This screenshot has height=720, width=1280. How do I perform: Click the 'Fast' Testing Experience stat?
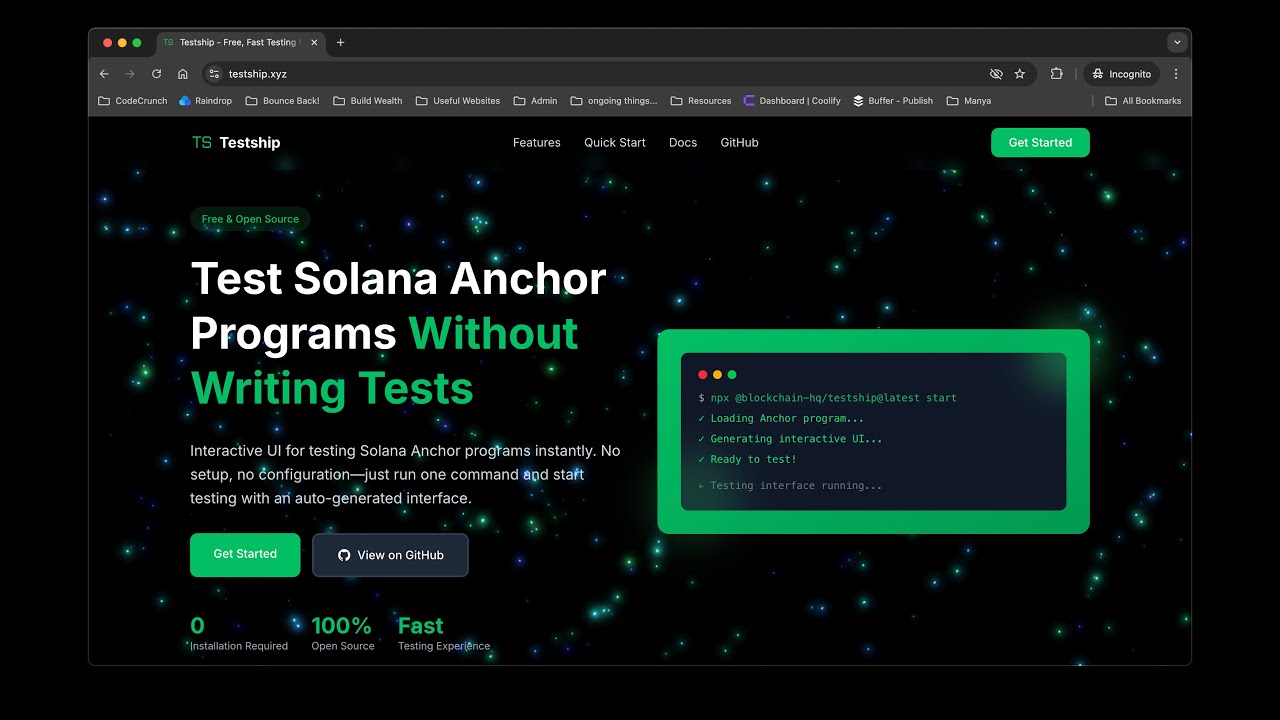pos(444,634)
